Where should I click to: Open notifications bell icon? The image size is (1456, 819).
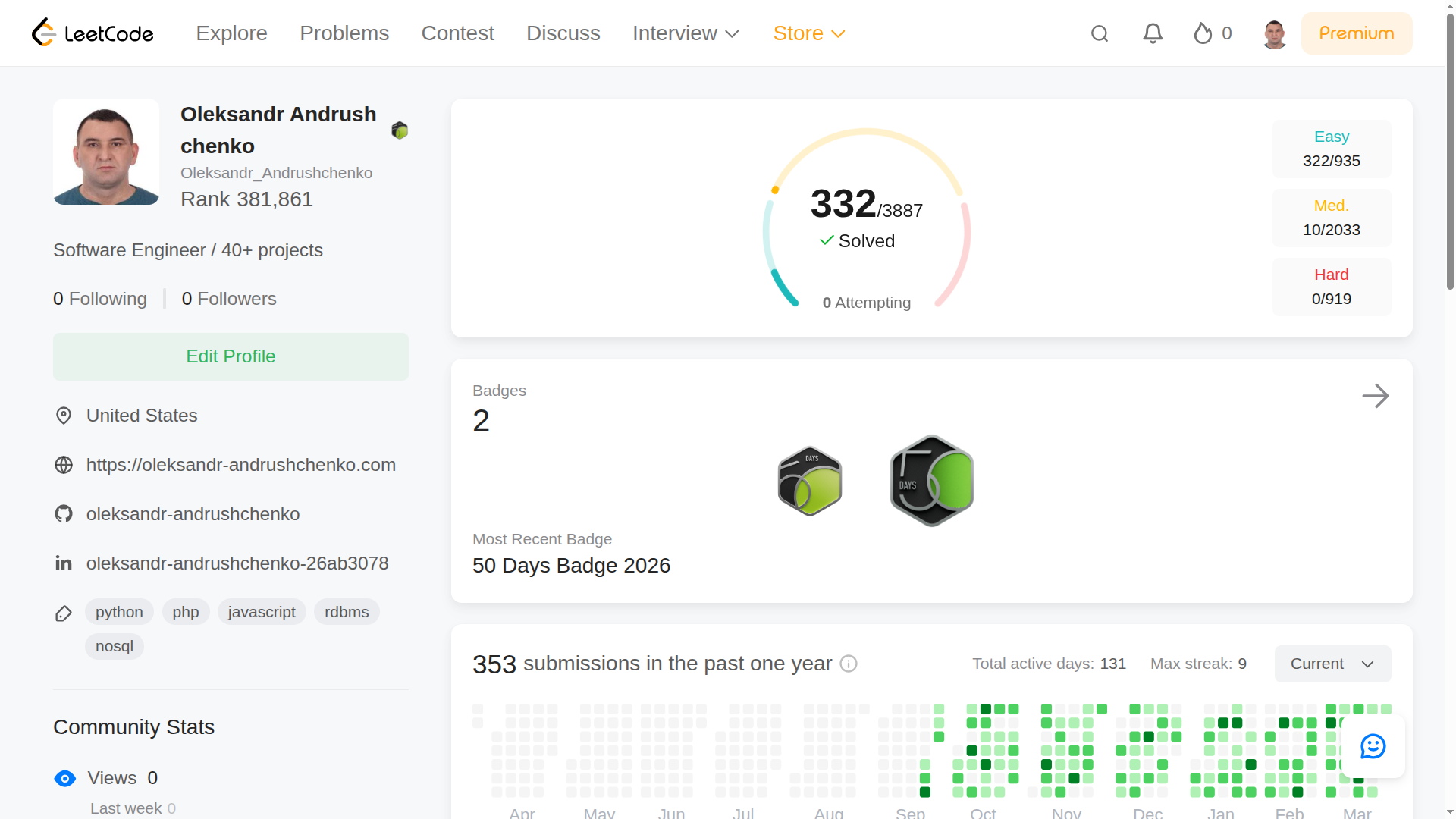[1153, 33]
